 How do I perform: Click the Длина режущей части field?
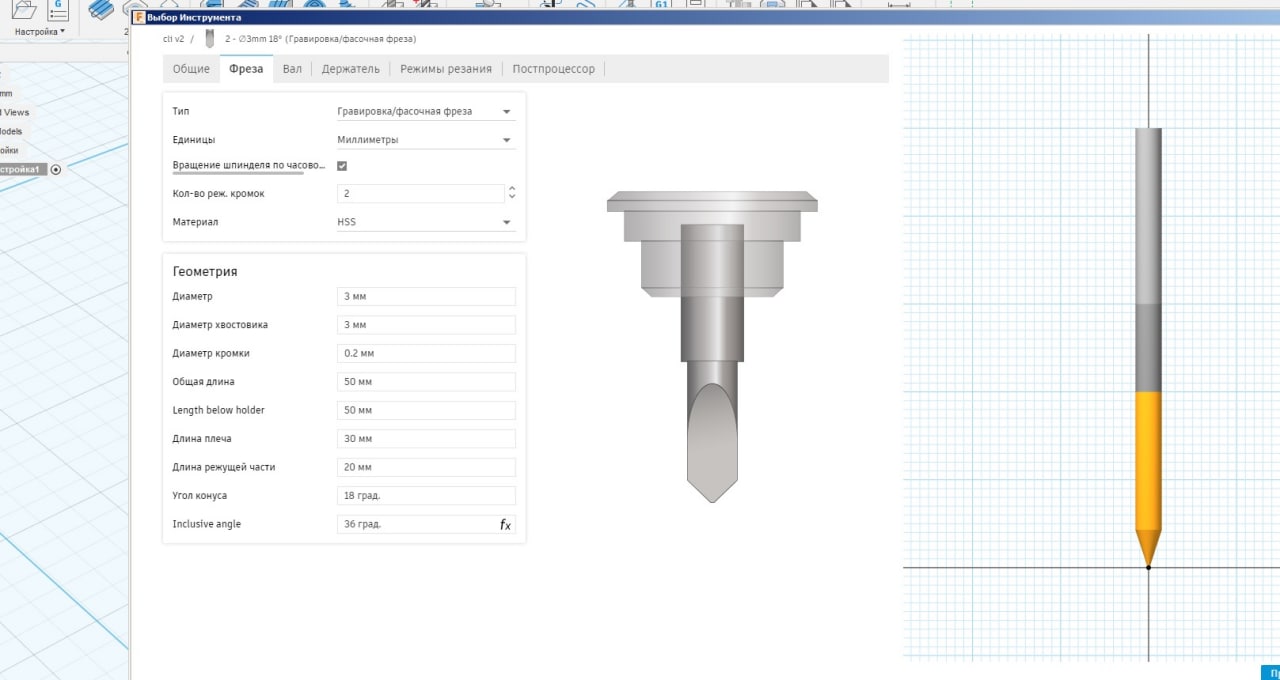[x=426, y=467]
